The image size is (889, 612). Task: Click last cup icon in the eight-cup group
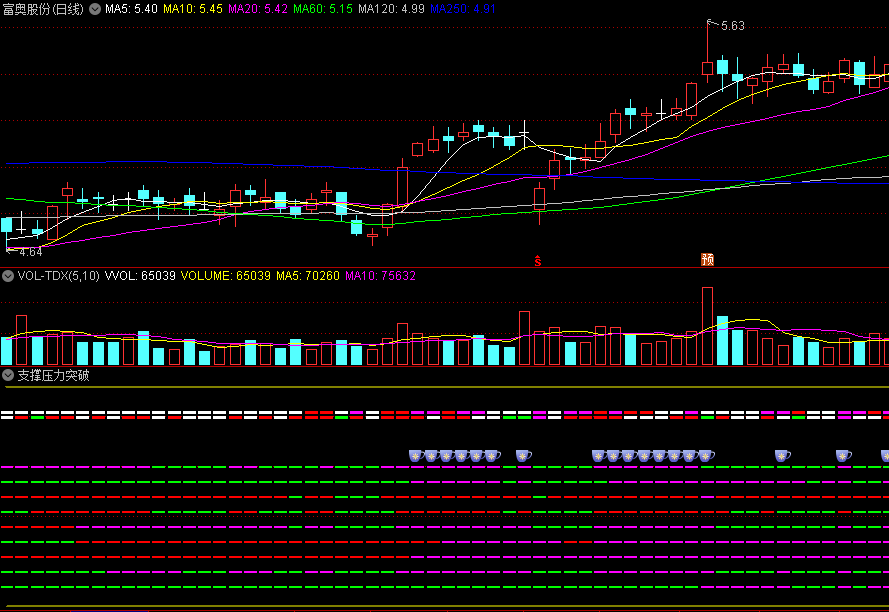point(706,455)
